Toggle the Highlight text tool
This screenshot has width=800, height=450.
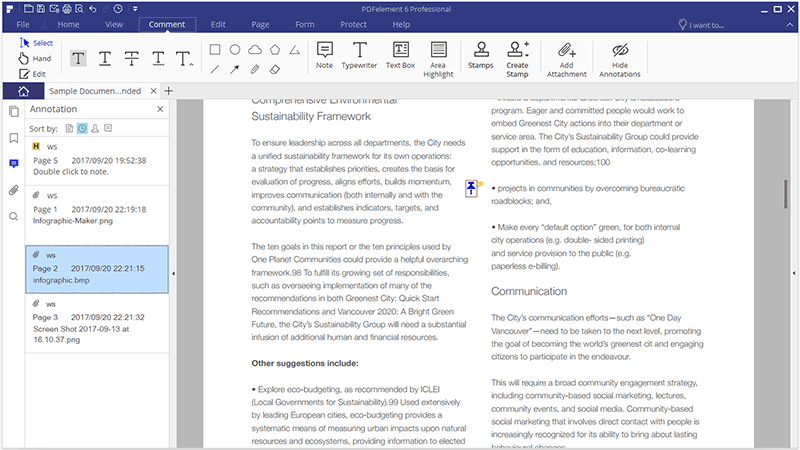click(x=78, y=59)
